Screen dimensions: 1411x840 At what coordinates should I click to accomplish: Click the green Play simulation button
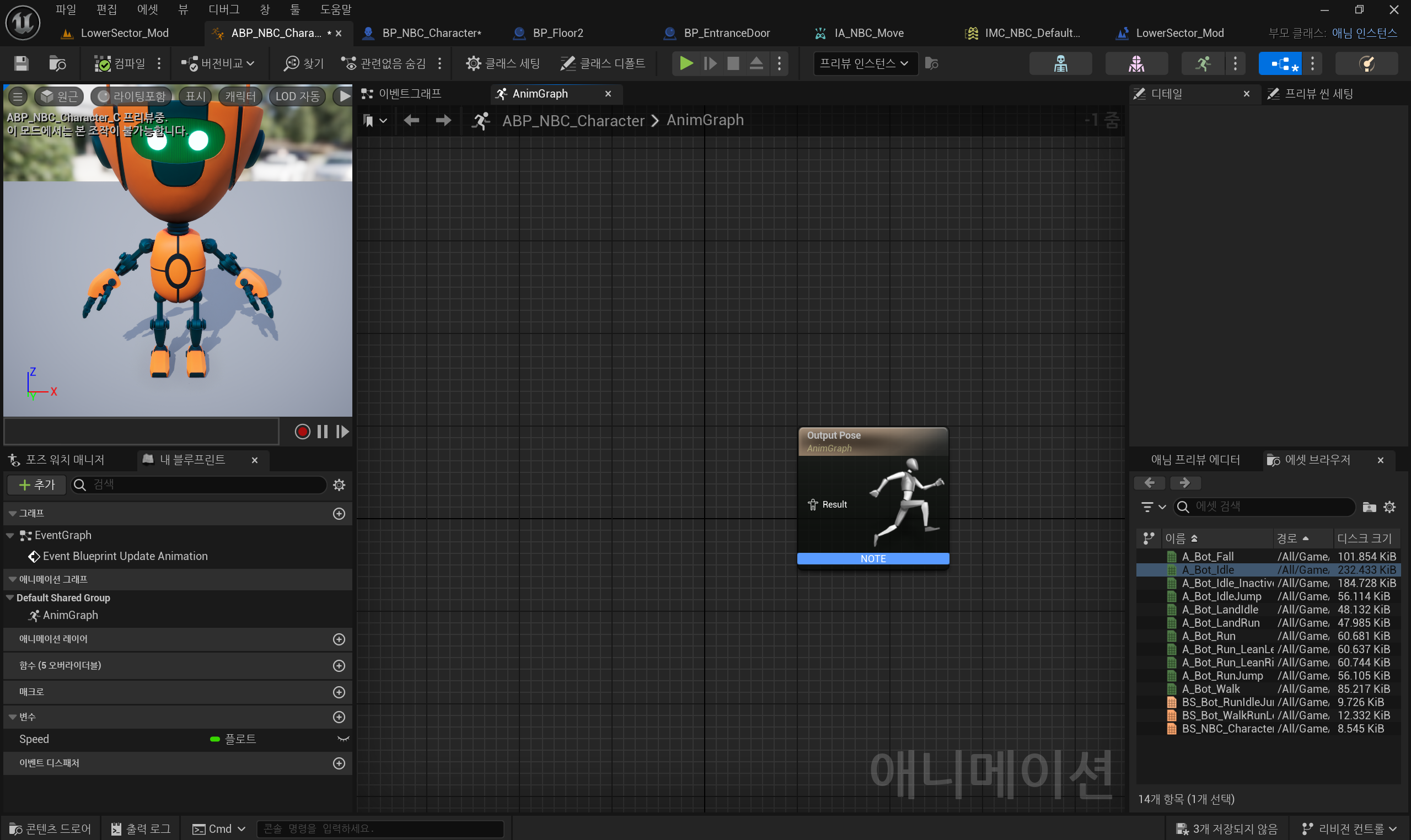(x=686, y=63)
